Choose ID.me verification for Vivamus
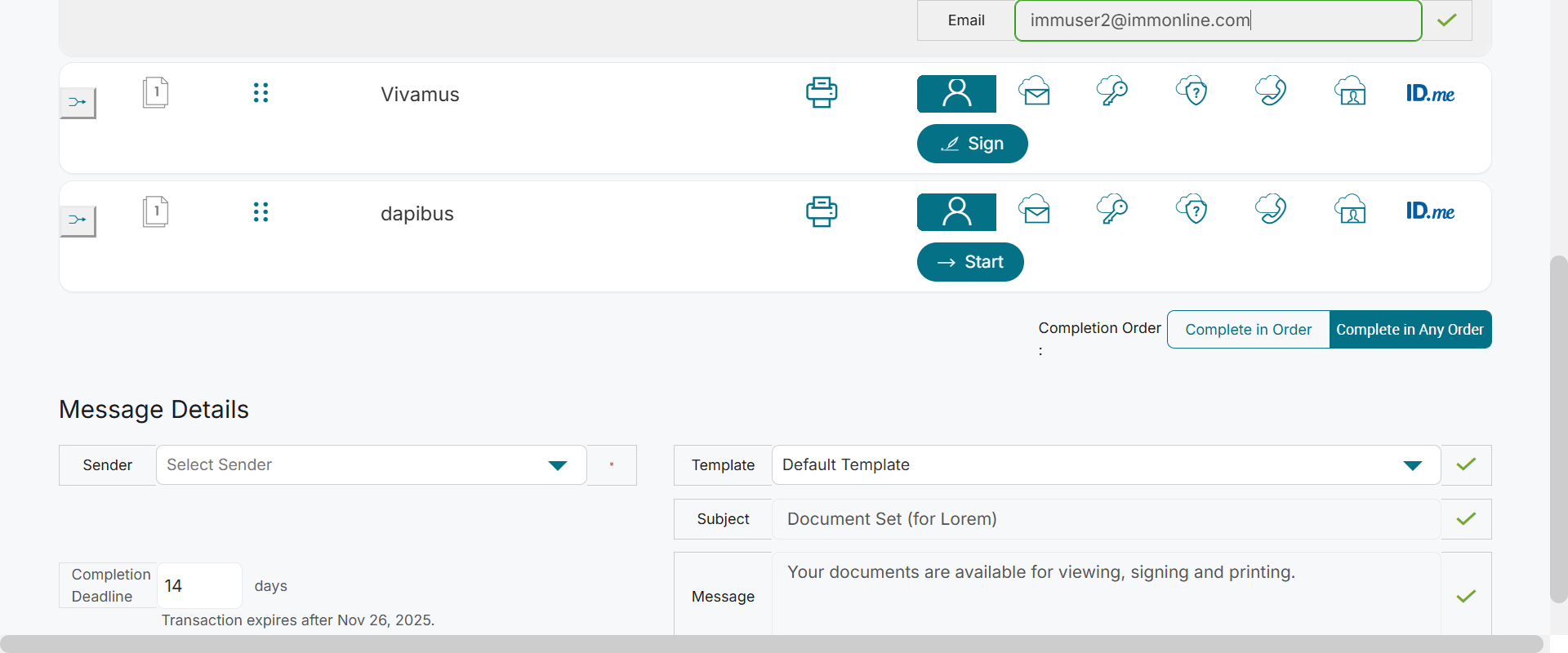 point(1430,93)
